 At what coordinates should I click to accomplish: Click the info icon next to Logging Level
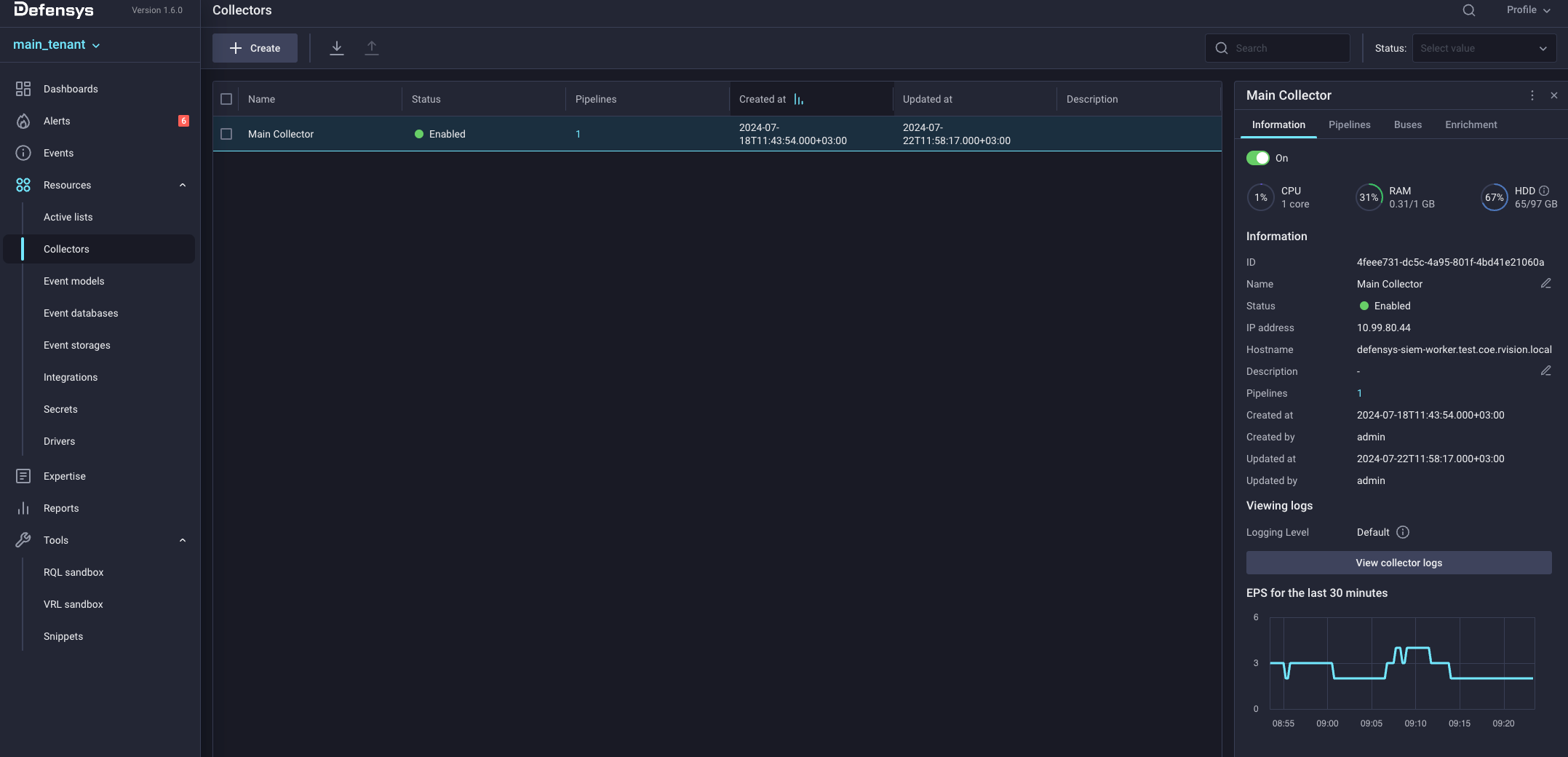tap(1403, 532)
